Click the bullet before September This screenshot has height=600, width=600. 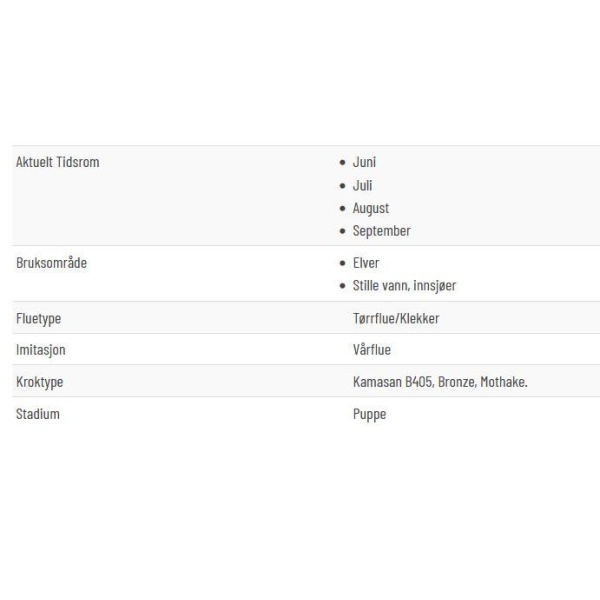[x=342, y=231]
